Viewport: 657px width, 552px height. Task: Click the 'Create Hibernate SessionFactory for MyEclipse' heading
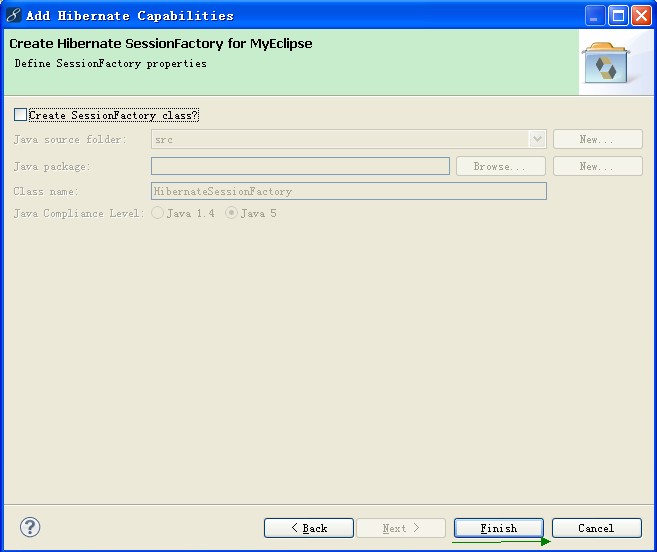point(160,44)
